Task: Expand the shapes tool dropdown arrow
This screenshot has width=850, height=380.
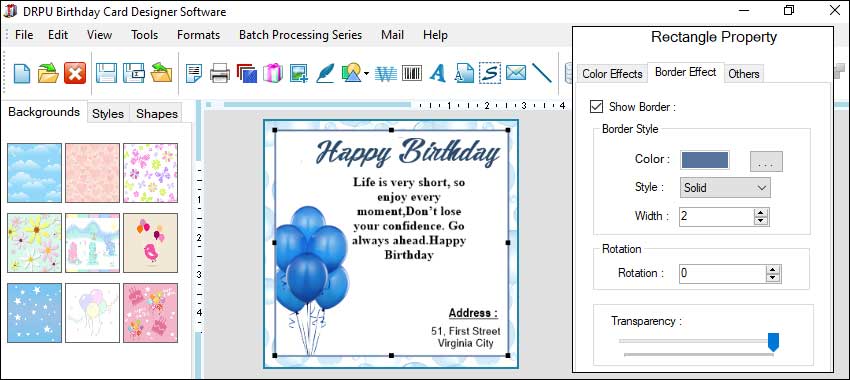Action: point(367,73)
